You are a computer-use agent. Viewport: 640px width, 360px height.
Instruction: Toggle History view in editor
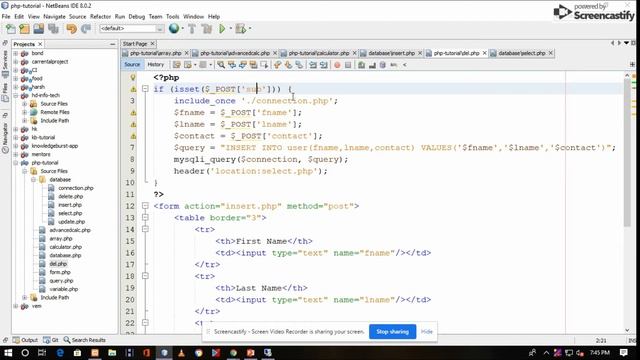pyautogui.click(x=156, y=64)
